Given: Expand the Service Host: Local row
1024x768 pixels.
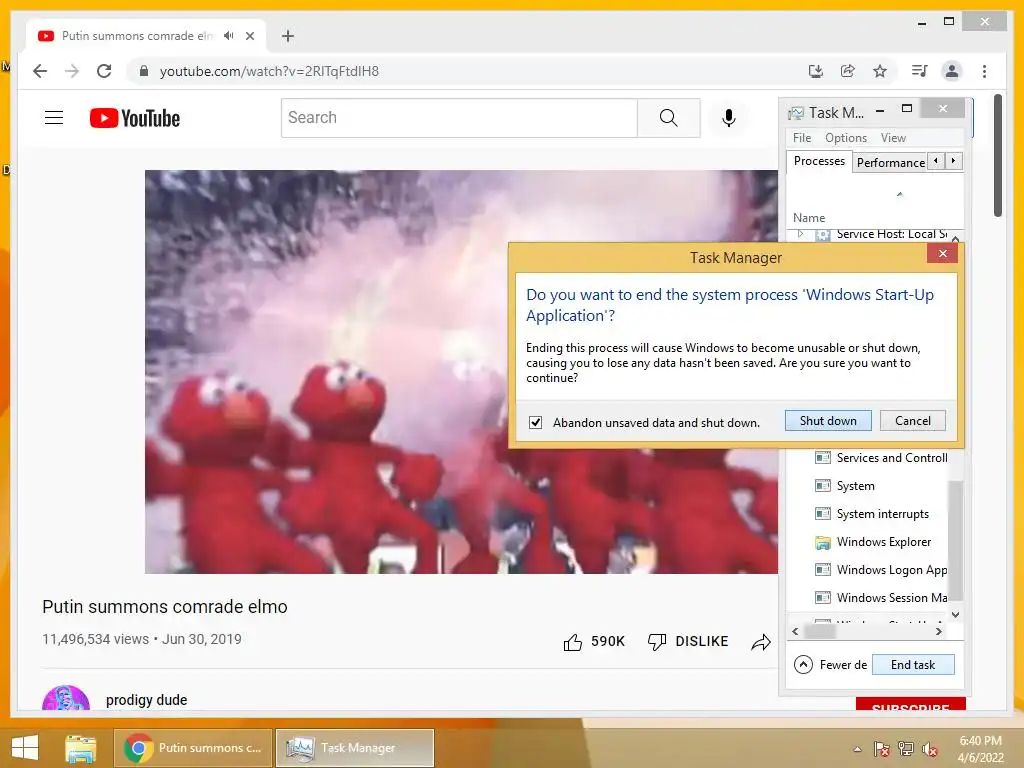Looking at the screenshot, I should [x=801, y=234].
